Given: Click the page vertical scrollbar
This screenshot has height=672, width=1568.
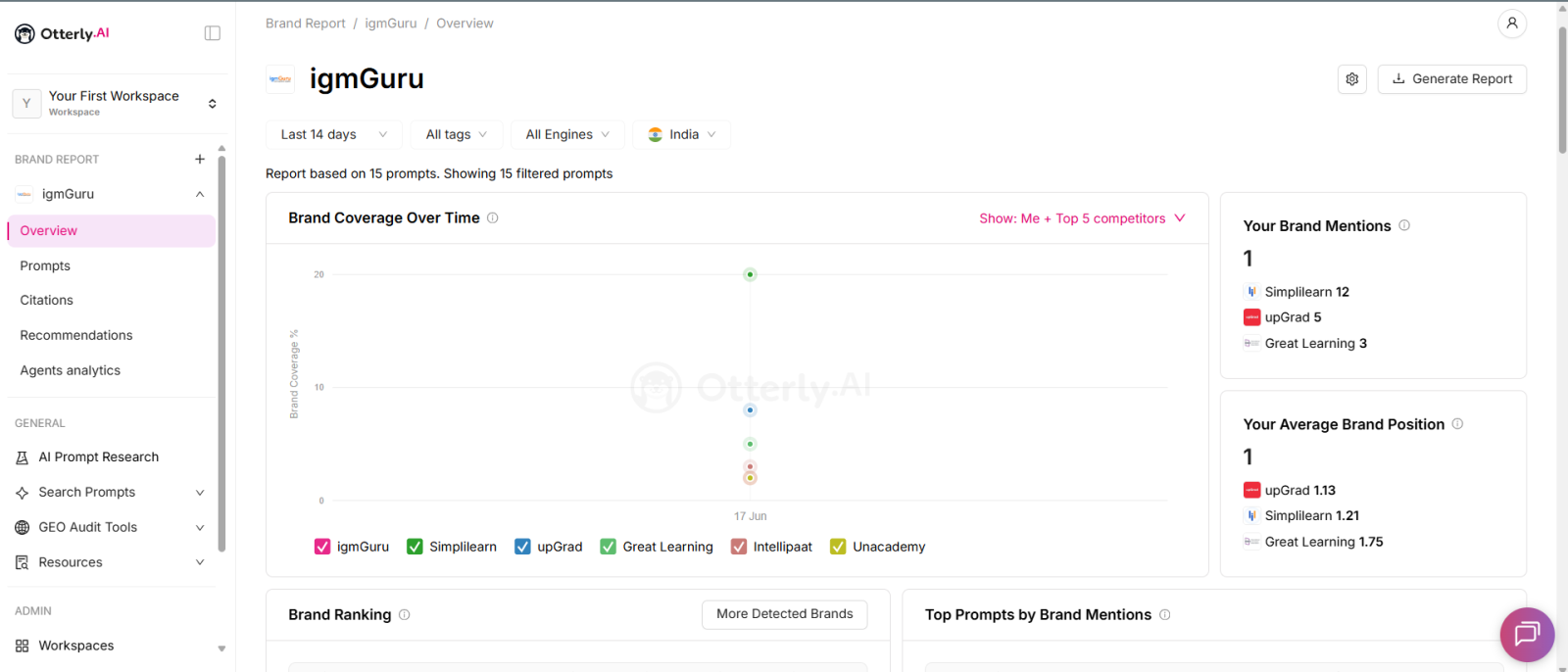Looking at the screenshot, I should 1562,90.
